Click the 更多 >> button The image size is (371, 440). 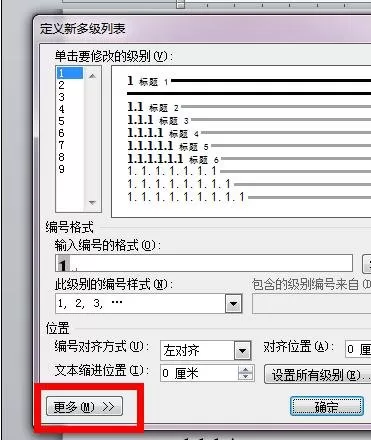[x=84, y=406]
